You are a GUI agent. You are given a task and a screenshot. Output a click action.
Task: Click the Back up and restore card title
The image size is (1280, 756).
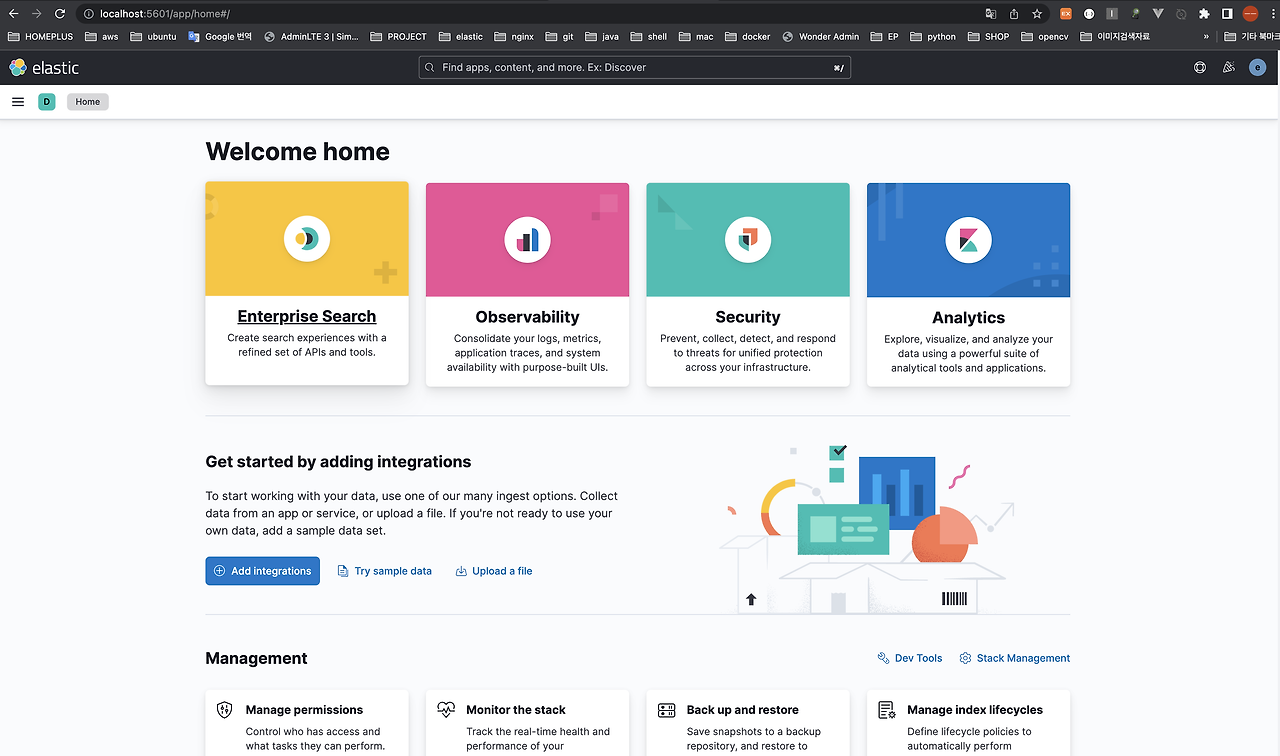pos(743,710)
